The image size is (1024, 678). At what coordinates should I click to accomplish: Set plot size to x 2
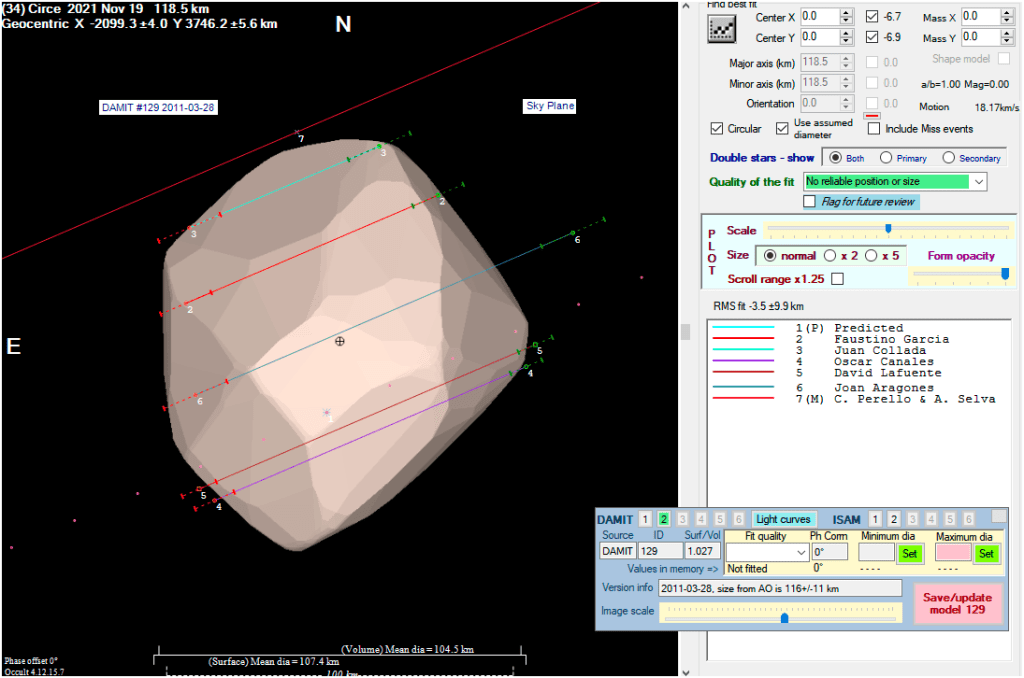tap(830, 256)
